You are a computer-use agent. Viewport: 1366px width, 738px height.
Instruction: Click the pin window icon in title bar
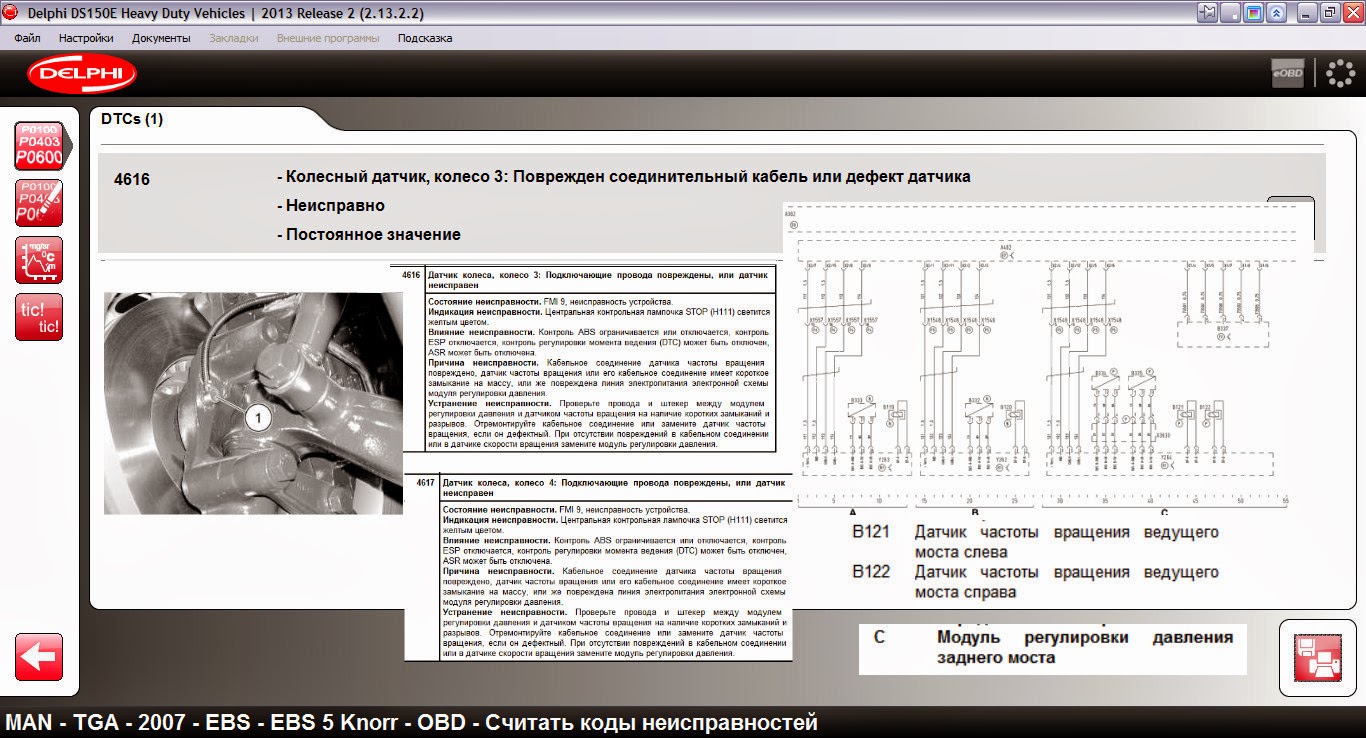point(1208,13)
